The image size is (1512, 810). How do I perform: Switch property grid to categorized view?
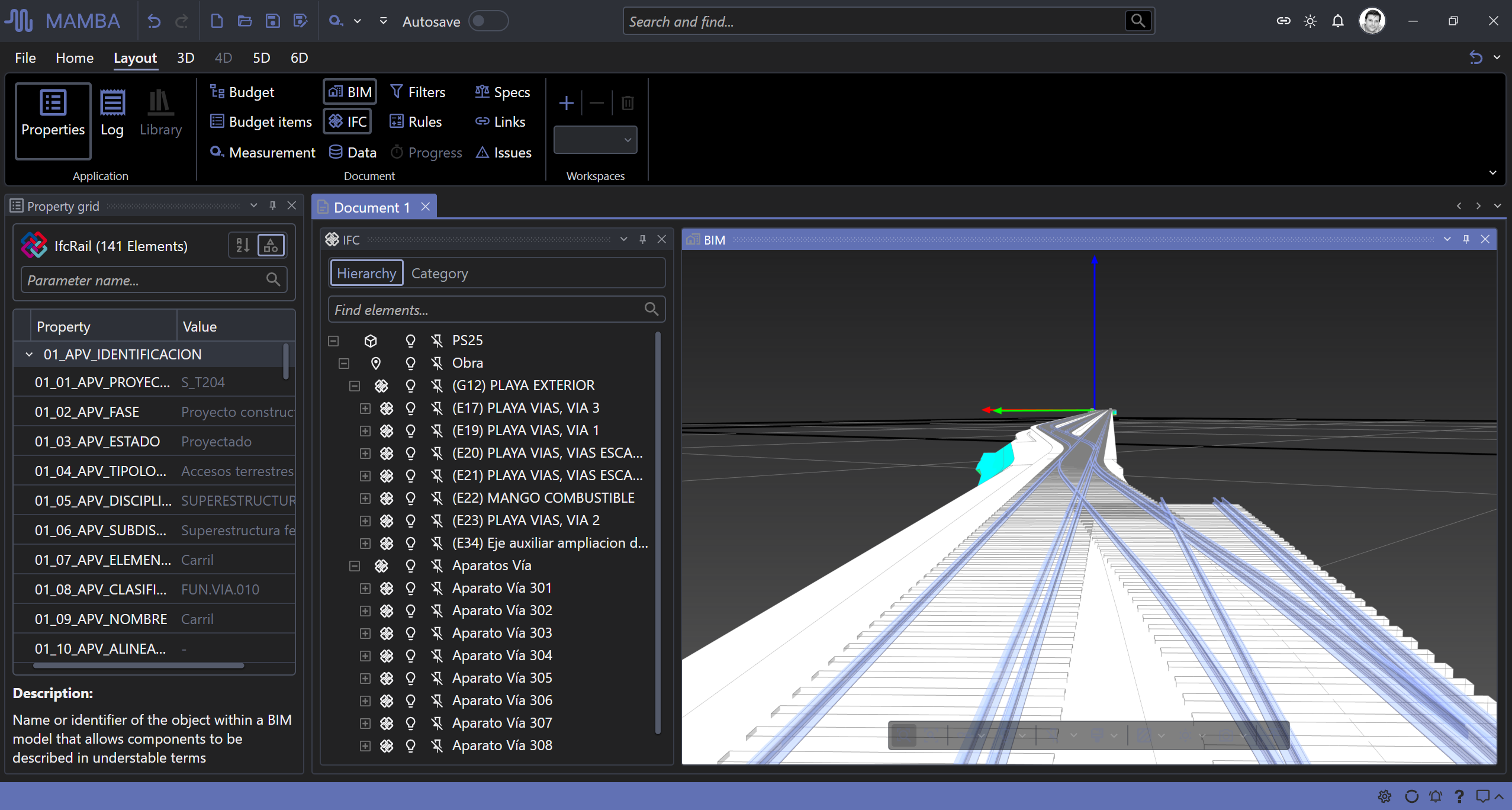click(271, 246)
